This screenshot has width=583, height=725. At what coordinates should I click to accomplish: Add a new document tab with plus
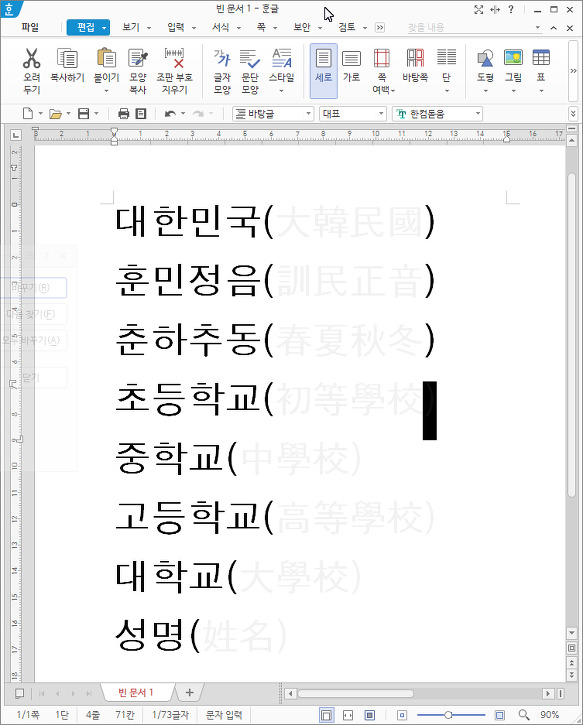point(189,692)
